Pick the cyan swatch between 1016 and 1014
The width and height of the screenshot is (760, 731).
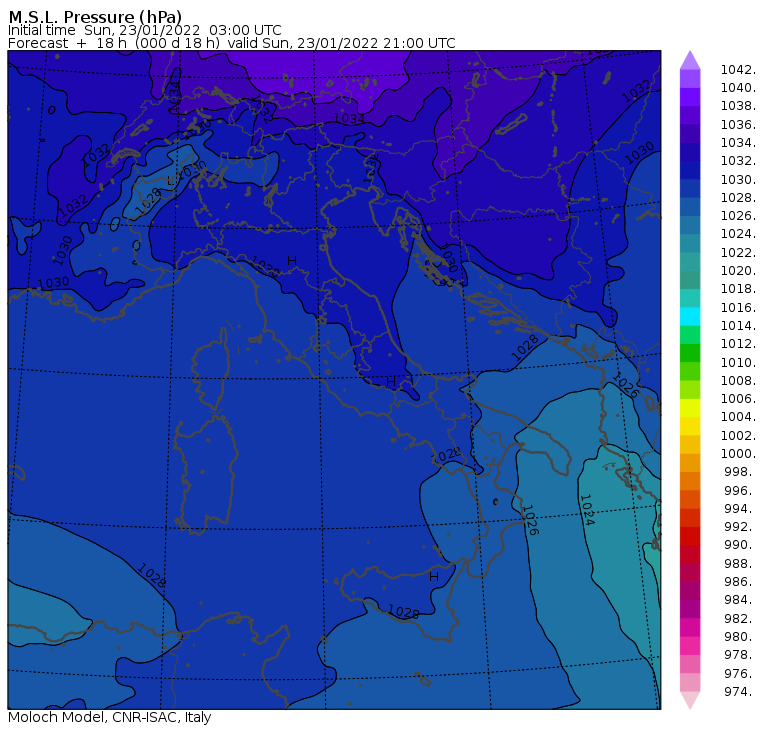(x=690, y=317)
